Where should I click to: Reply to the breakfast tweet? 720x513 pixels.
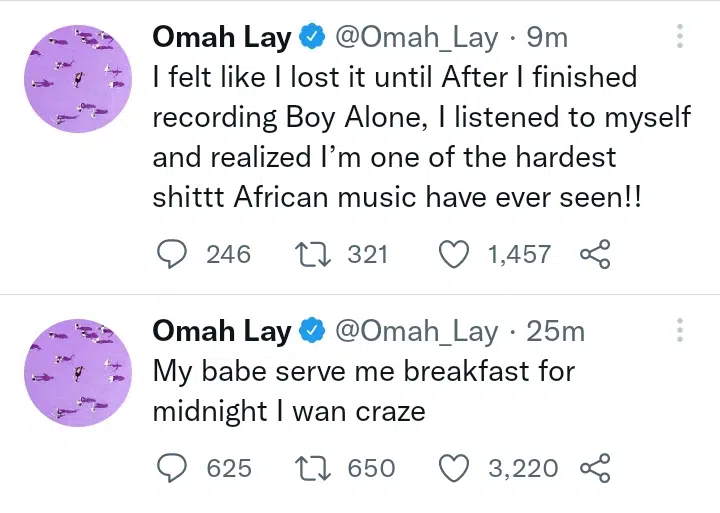(x=174, y=467)
